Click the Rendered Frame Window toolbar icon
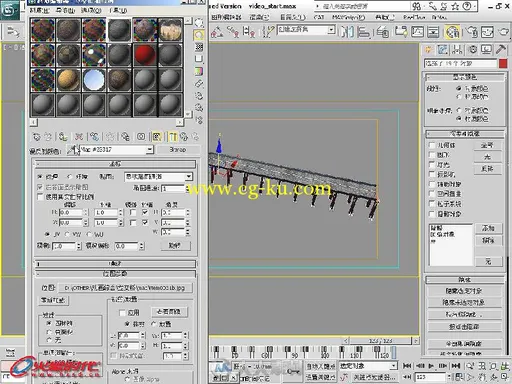This screenshot has height=384, width=512. (487, 32)
